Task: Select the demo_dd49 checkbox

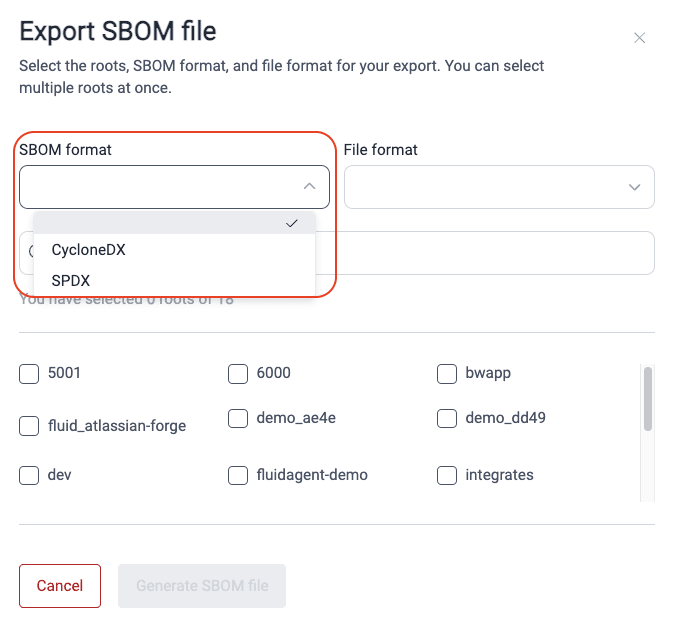Action: [447, 418]
